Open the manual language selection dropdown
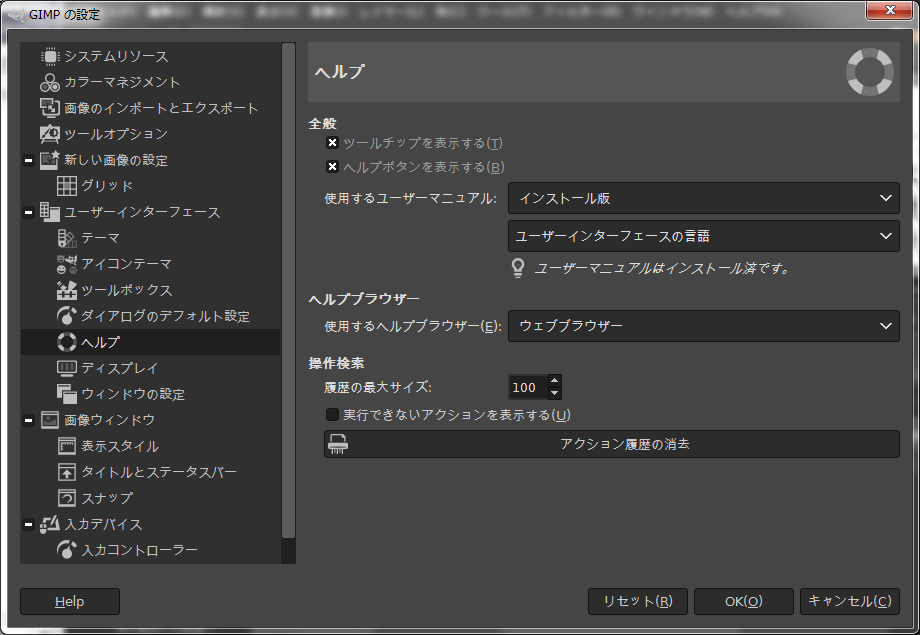The image size is (920, 635). 703,236
